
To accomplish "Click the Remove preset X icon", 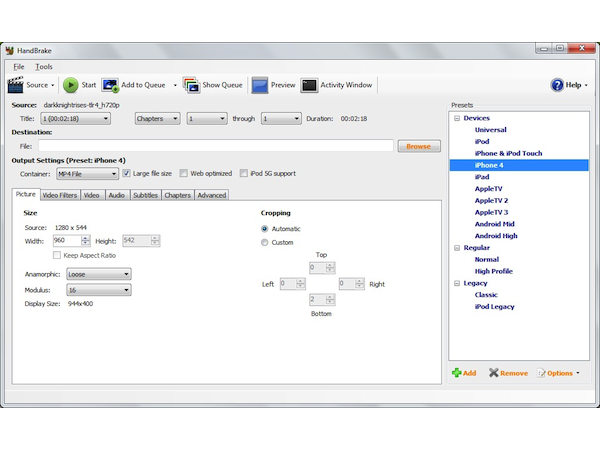I will click(x=494, y=373).
